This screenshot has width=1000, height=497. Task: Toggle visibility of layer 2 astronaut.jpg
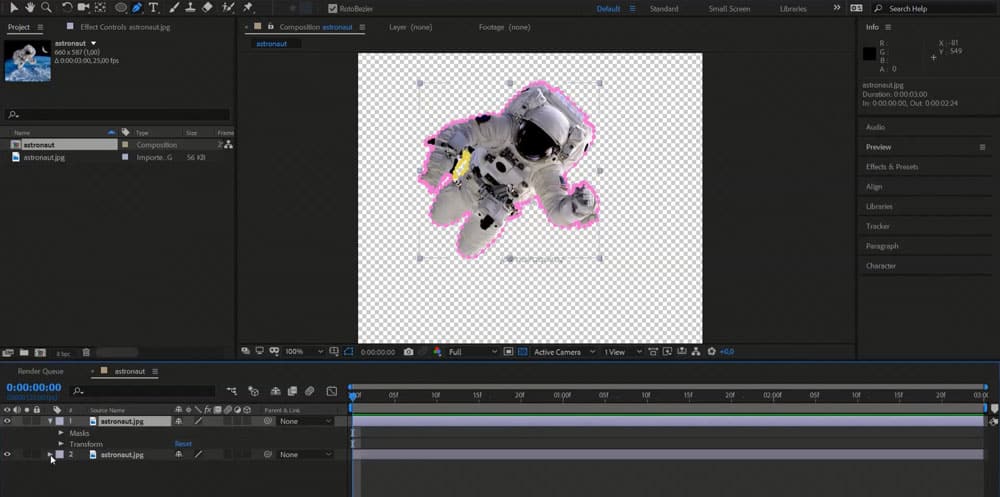pos(8,454)
